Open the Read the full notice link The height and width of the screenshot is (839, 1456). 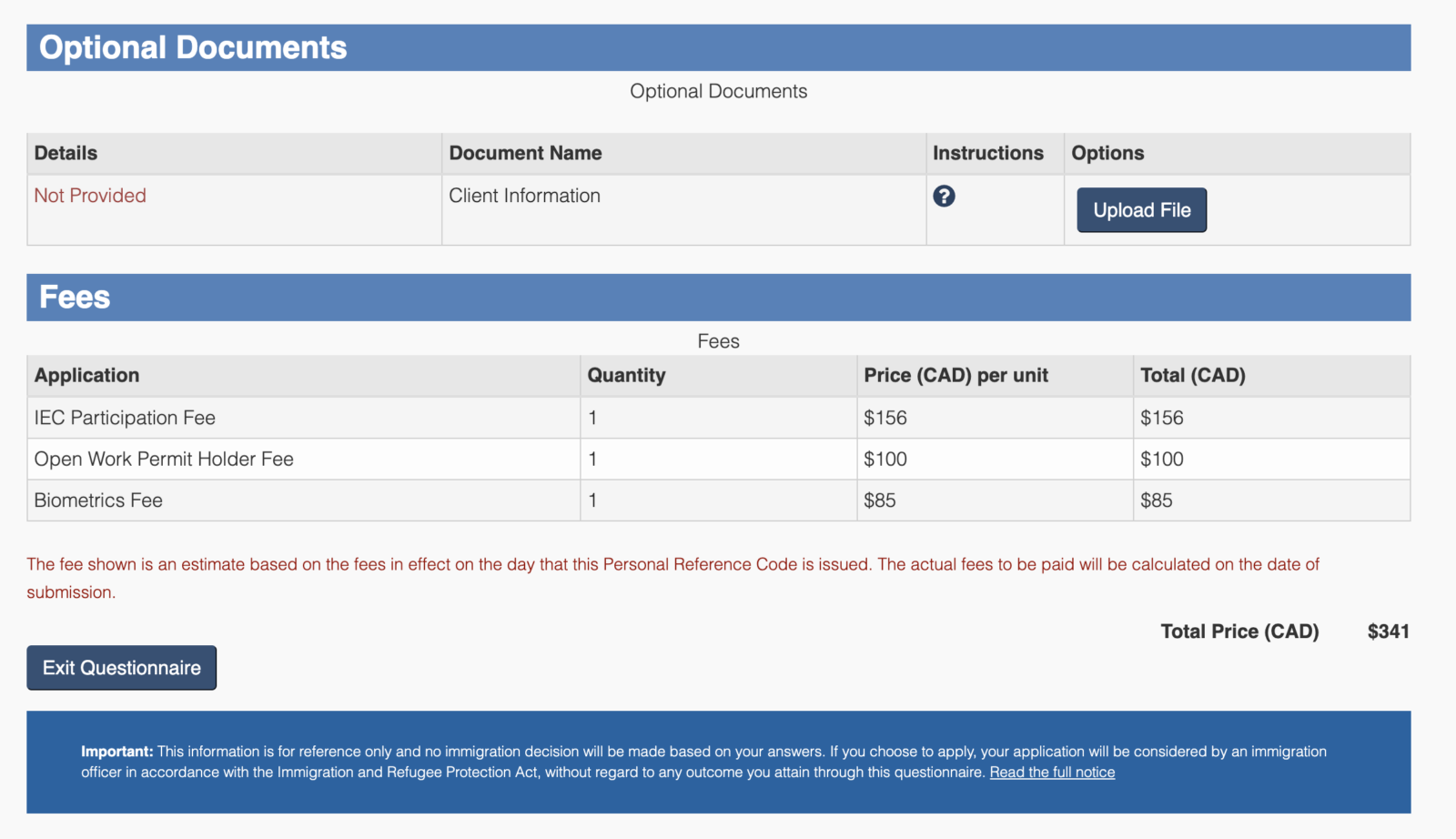tap(1052, 773)
